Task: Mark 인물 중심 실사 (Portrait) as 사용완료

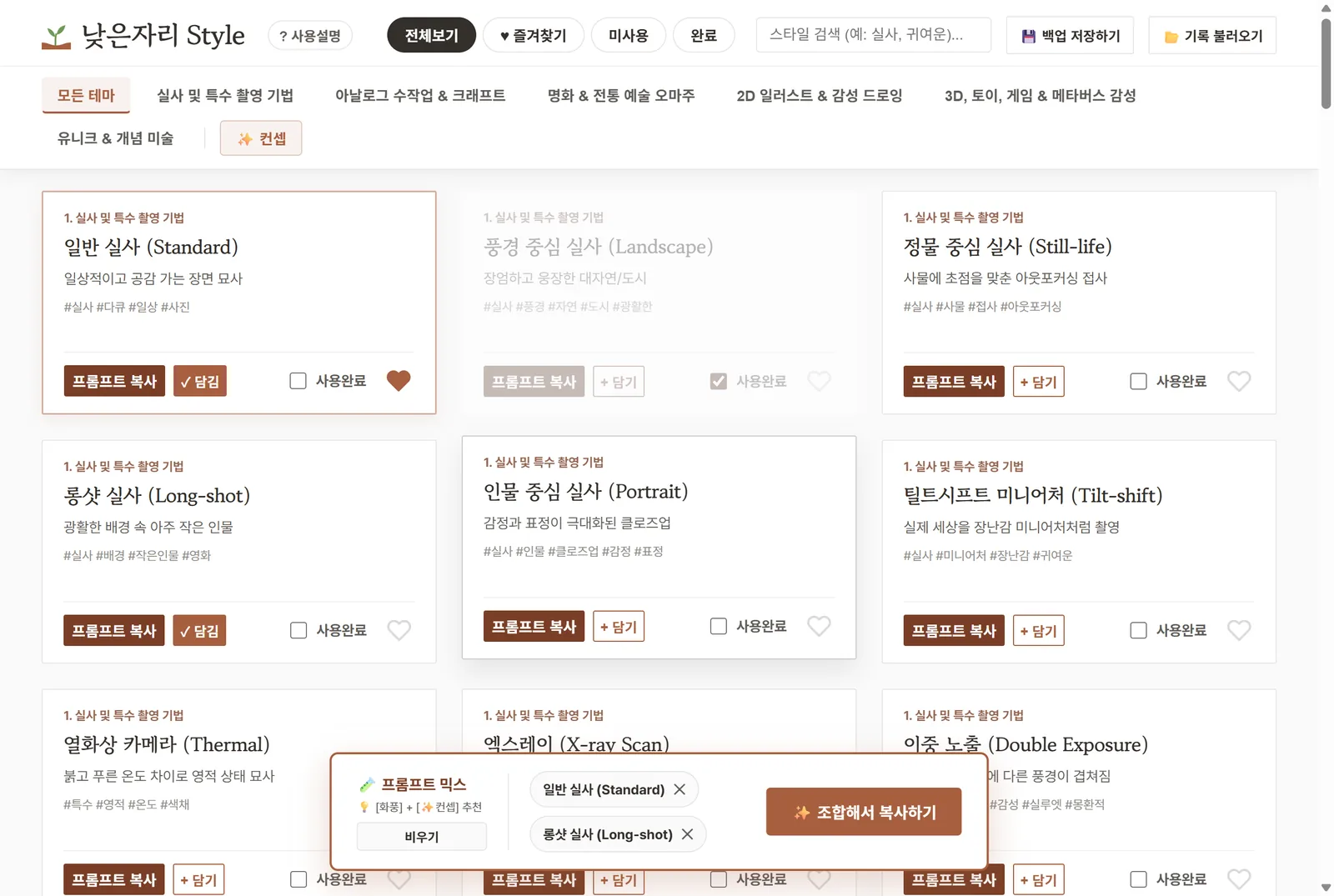Action: pyautogui.click(x=718, y=626)
